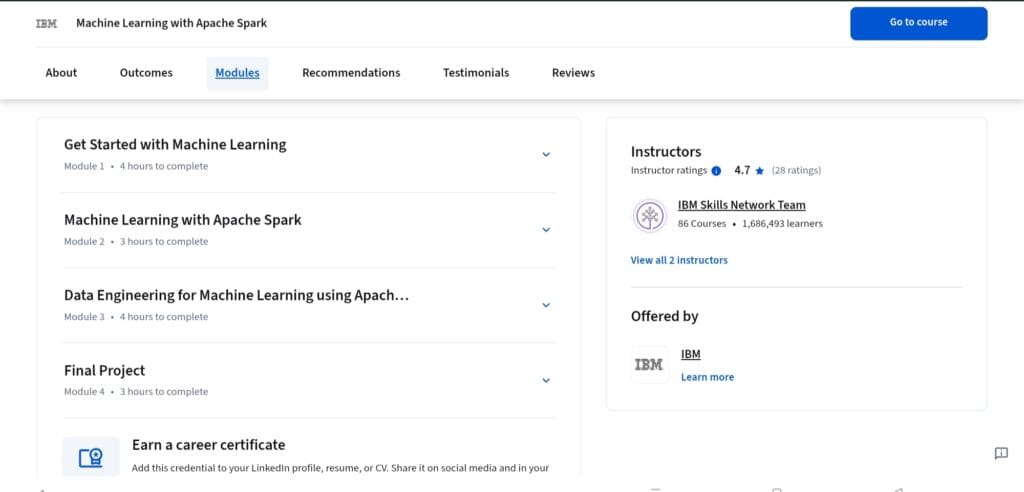This screenshot has height=492, width=1024.
Task: Expand the Data Engineering for Machine Learning module
Action: pos(546,305)
